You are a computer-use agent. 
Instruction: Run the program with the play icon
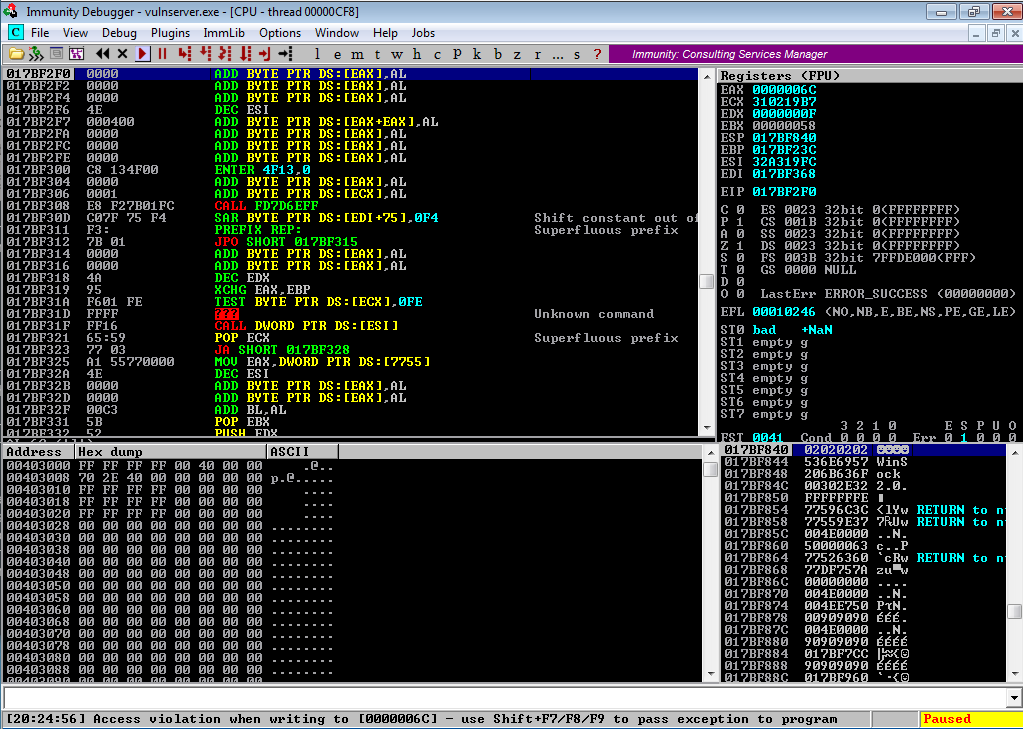click(143, 54)
